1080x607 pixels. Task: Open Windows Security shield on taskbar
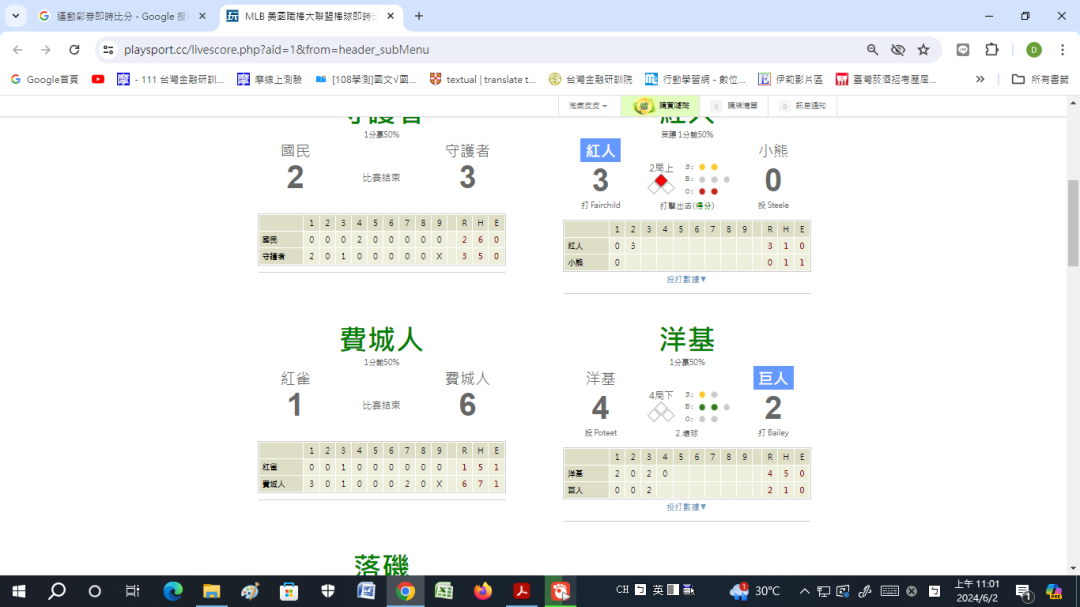[x=328, y=591]
